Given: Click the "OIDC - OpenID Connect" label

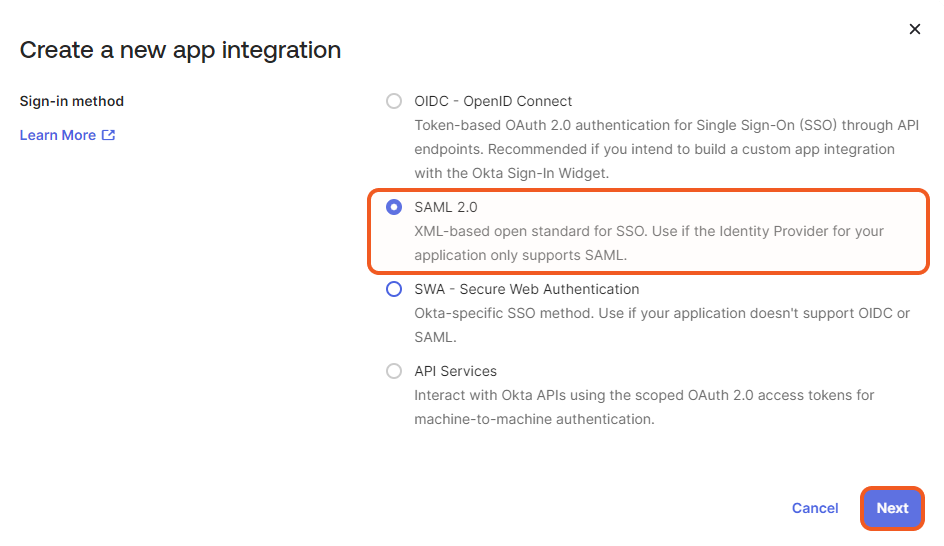Looking at the screenshot, I should 493,101.
